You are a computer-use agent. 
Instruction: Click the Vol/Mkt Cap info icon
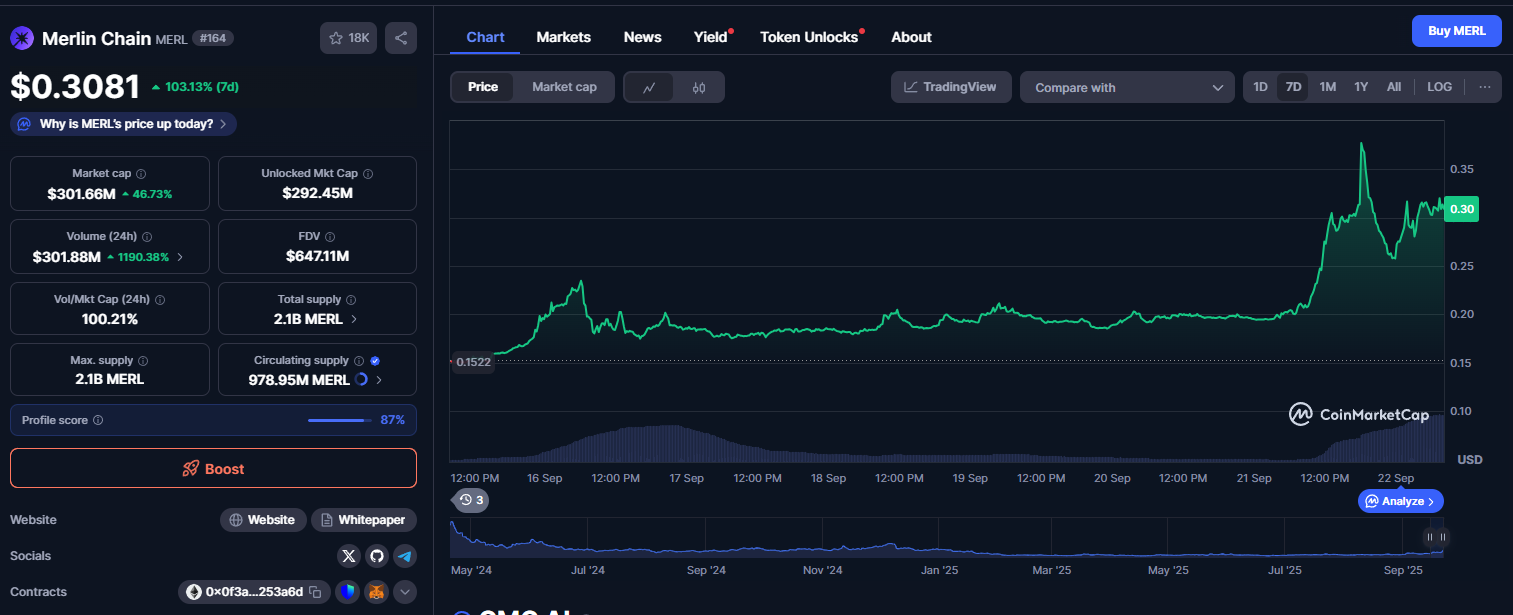tap(160, 300)
